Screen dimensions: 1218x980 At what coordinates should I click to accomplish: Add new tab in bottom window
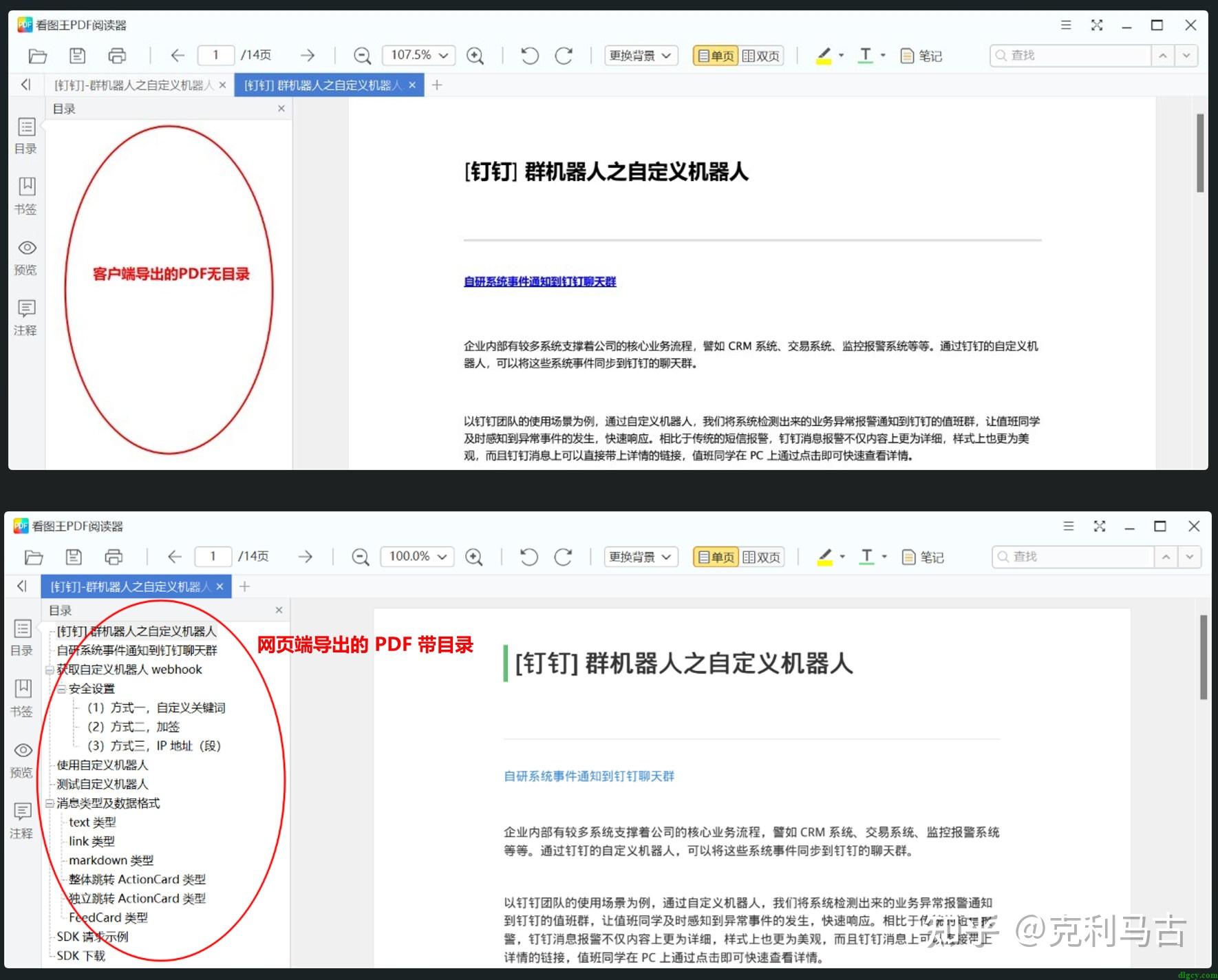[x=244, y=586]
